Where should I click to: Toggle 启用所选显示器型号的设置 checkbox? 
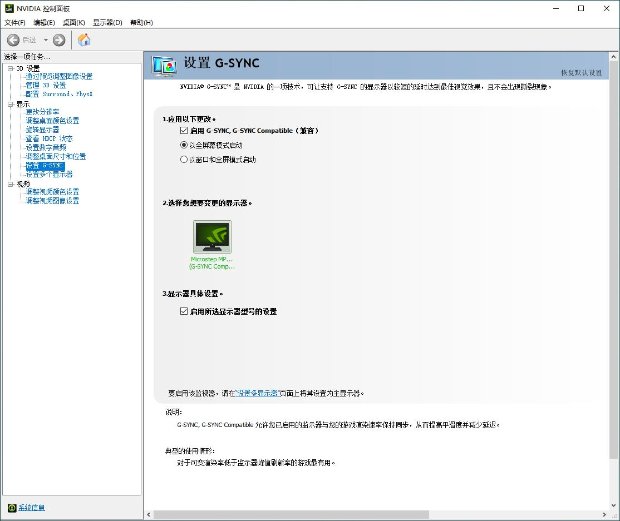183,311
